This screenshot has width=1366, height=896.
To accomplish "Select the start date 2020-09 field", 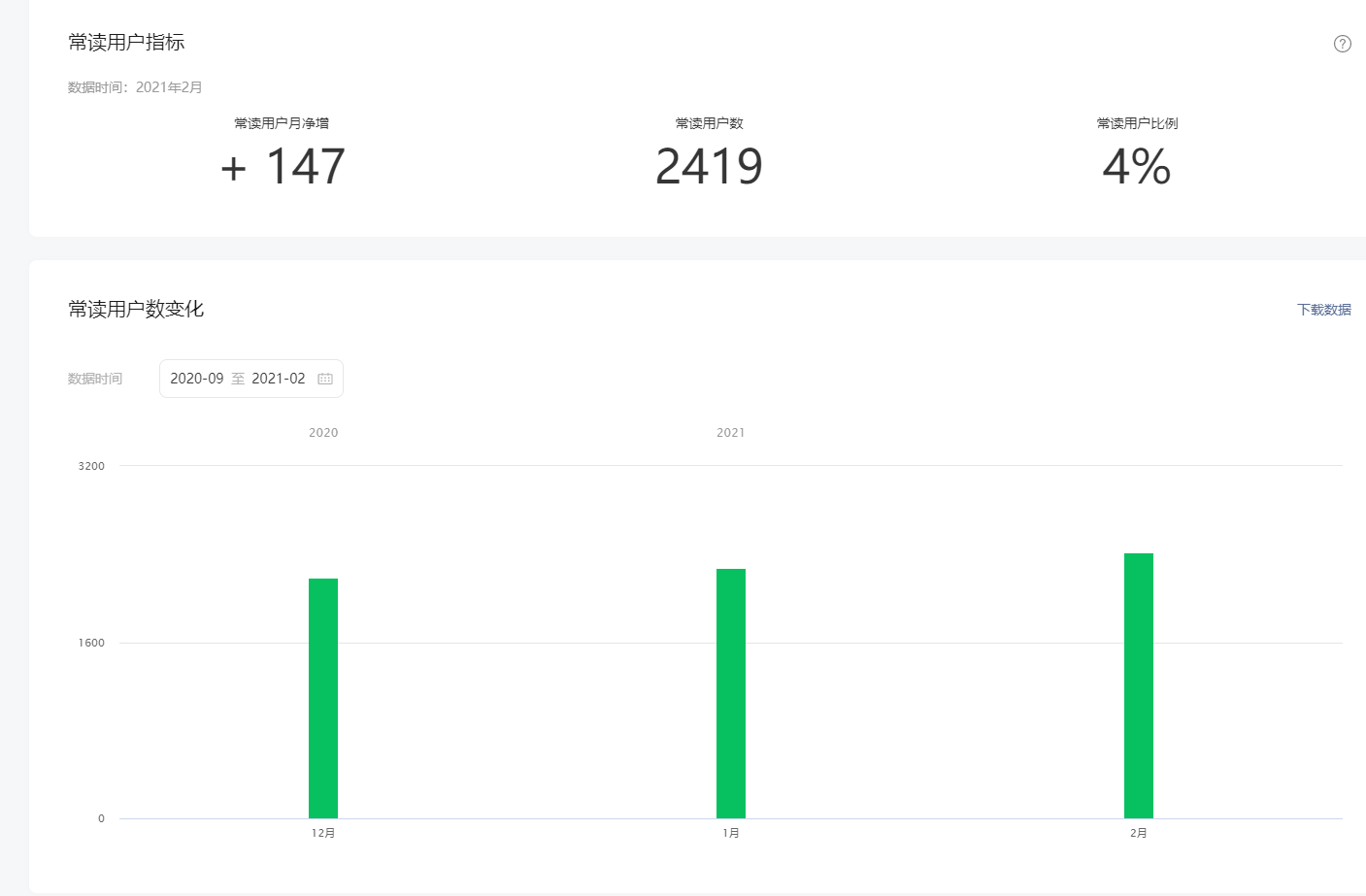I will [197, 379].
